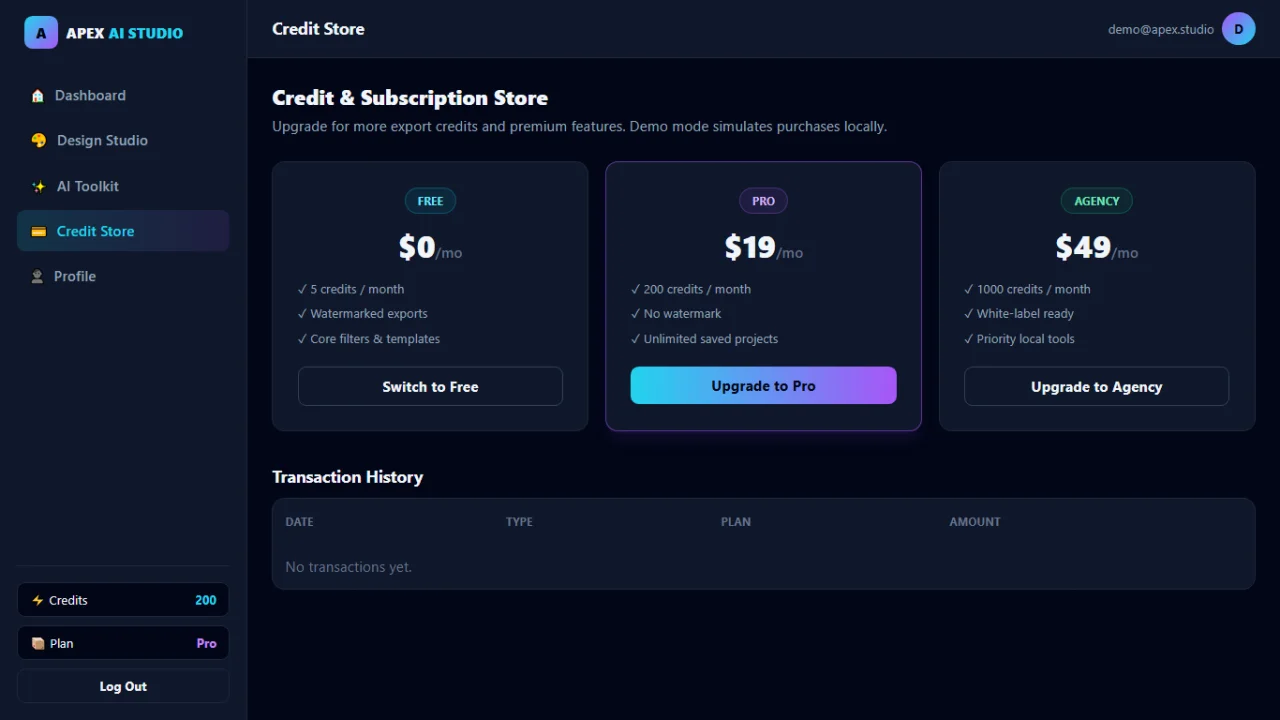Screen dimensions: 1280x720
Task: Click the AI Toolkit sparkle icon
Action: coord(39,186)
